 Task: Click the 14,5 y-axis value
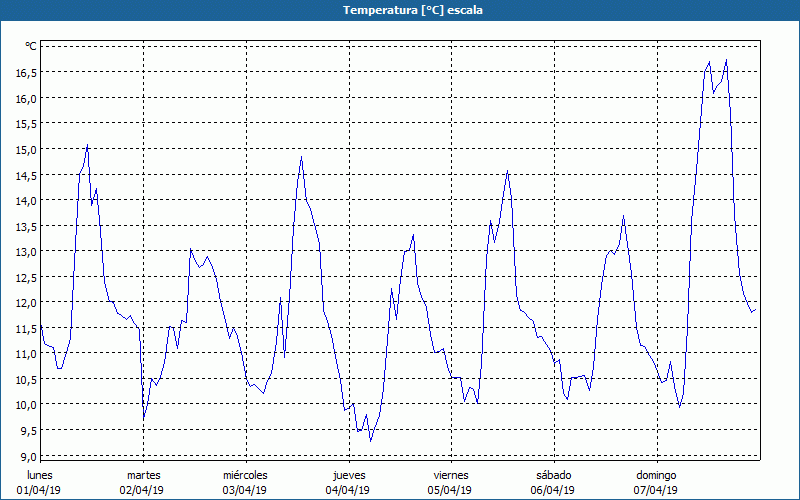(x=26, y=175)
